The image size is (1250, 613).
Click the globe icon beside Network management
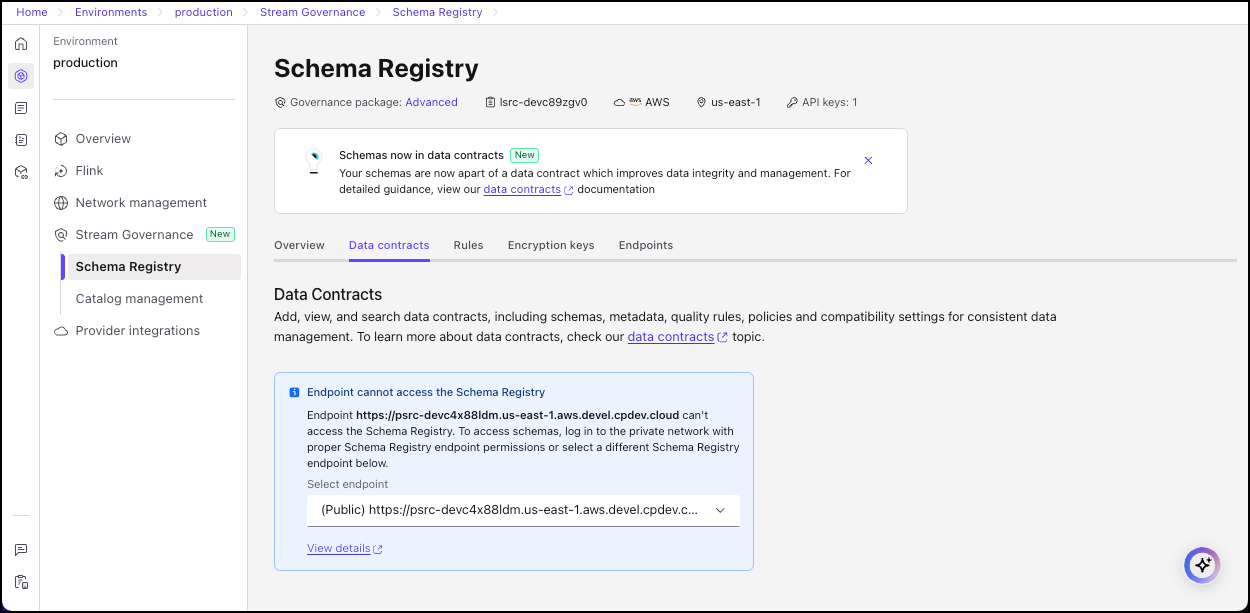click(61, 202)
